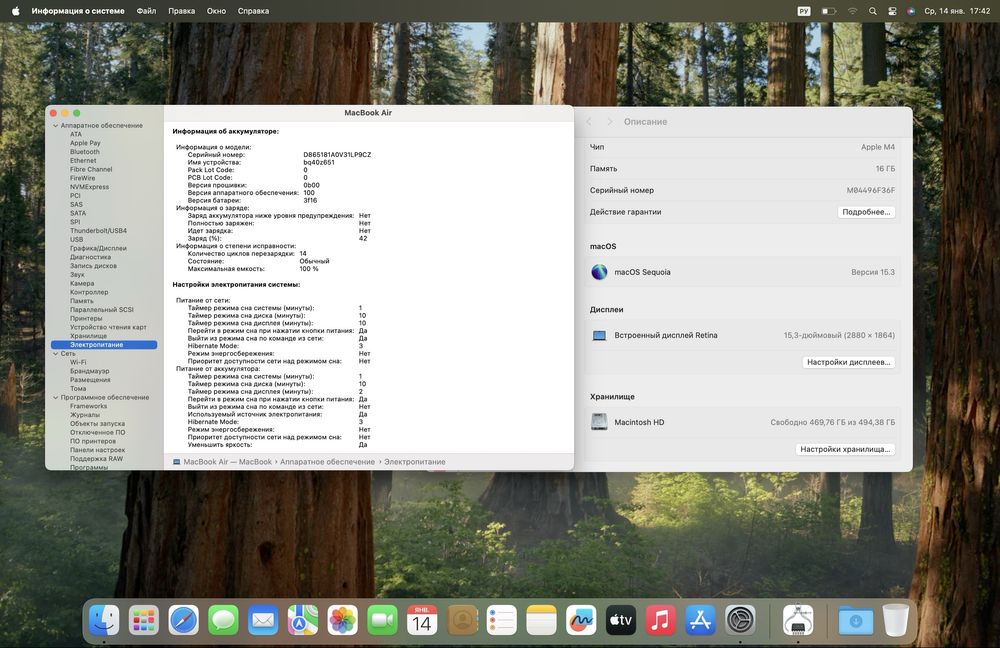
Task: Open Apple TV app in Dock
Action: pos(621,619)
